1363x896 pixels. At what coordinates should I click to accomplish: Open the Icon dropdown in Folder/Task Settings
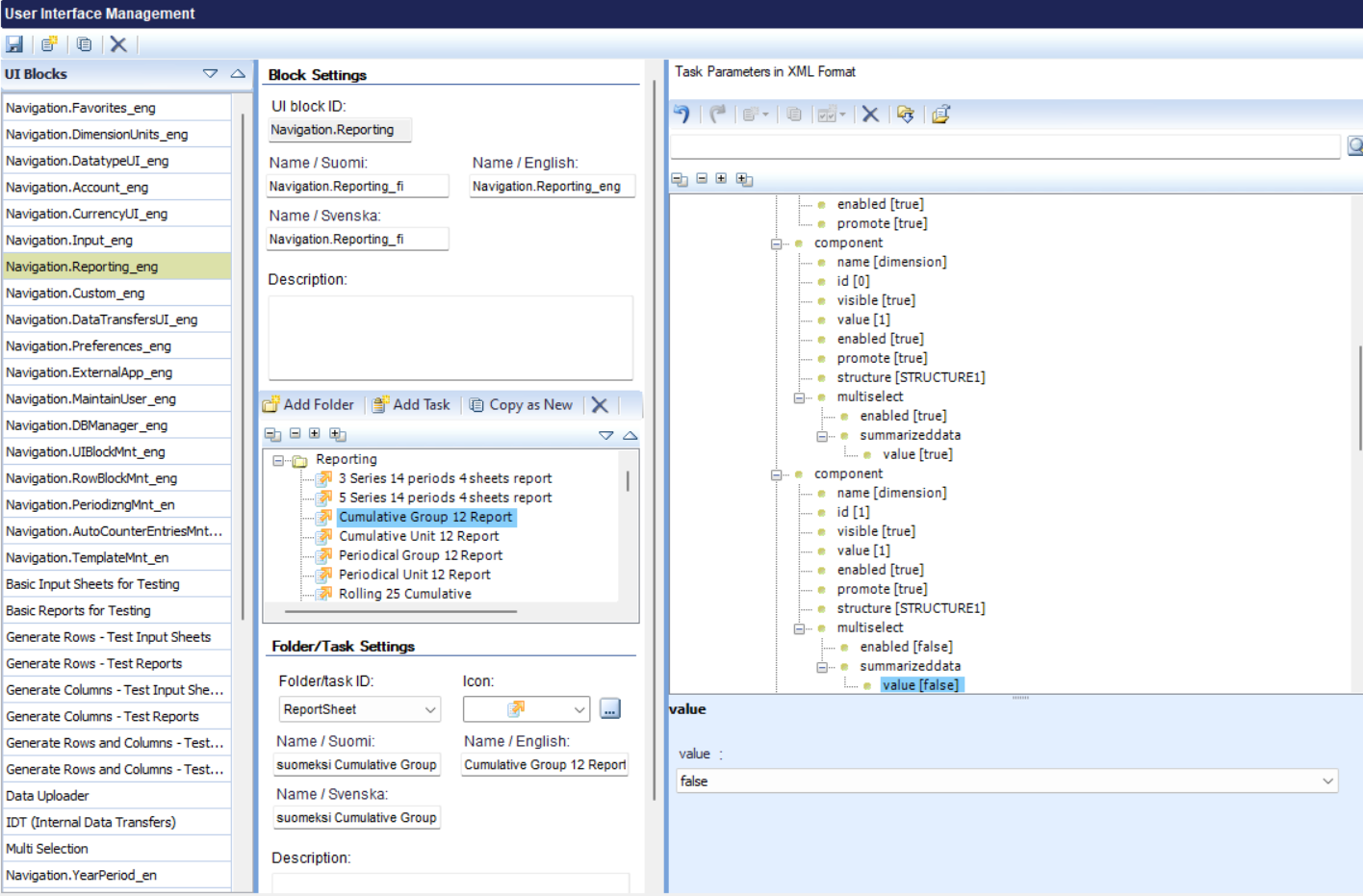[579, 709]
